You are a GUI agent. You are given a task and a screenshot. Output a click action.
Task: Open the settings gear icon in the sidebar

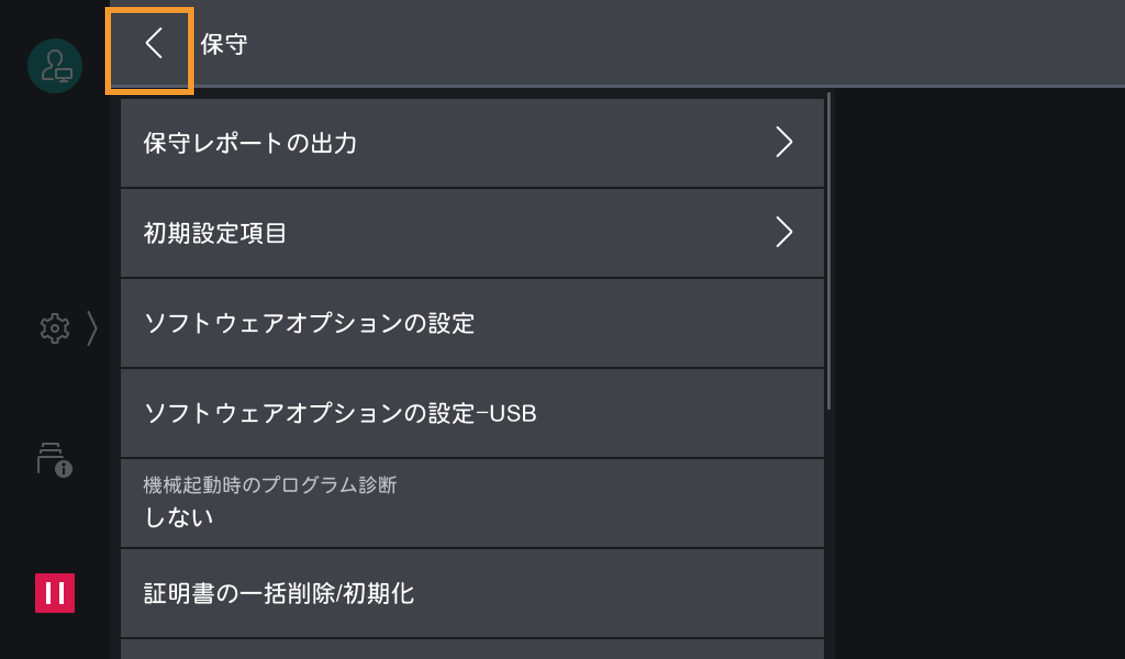[x=55, y=327]
